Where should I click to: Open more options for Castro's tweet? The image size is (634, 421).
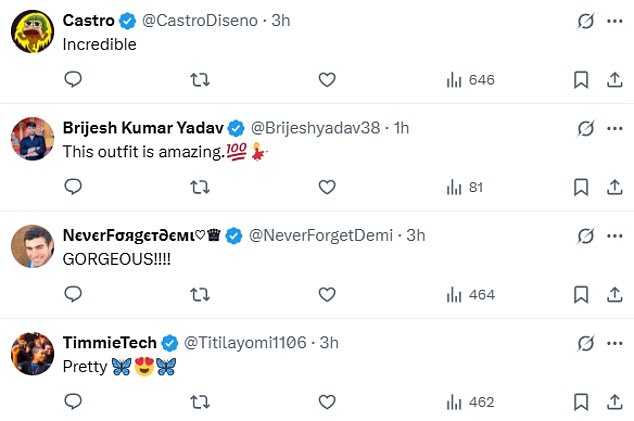point(612,20)
